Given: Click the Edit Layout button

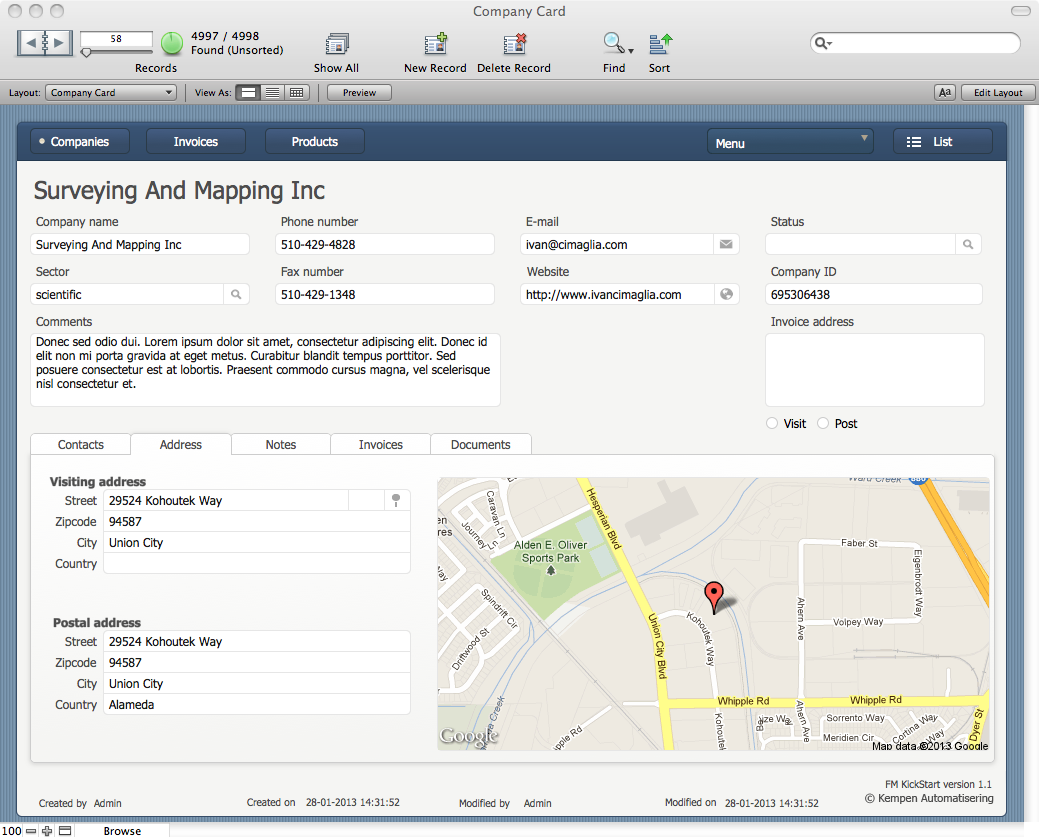Looking at the screenshot, I should 997,92.
